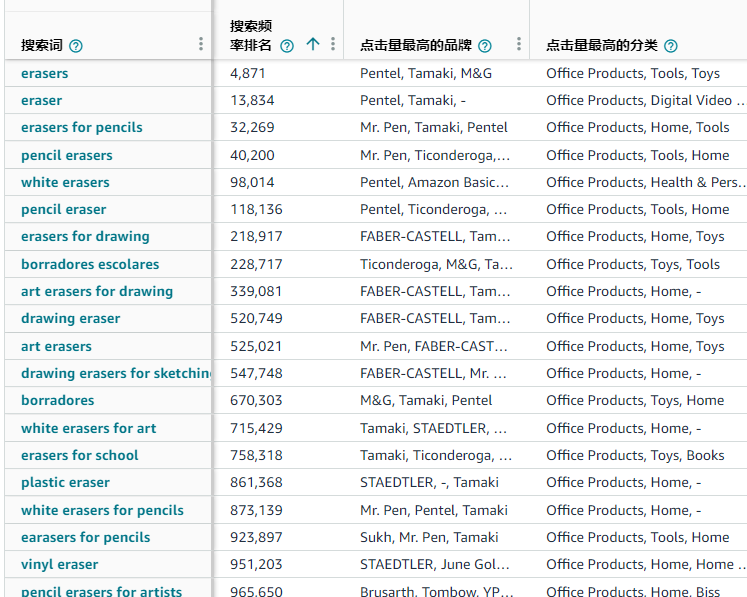This screenshot has height=597, width=747.
Task: Click the brand cell 'Sukh, Mr. Pen, Tamaki'
Action: [x=429, y=537]
